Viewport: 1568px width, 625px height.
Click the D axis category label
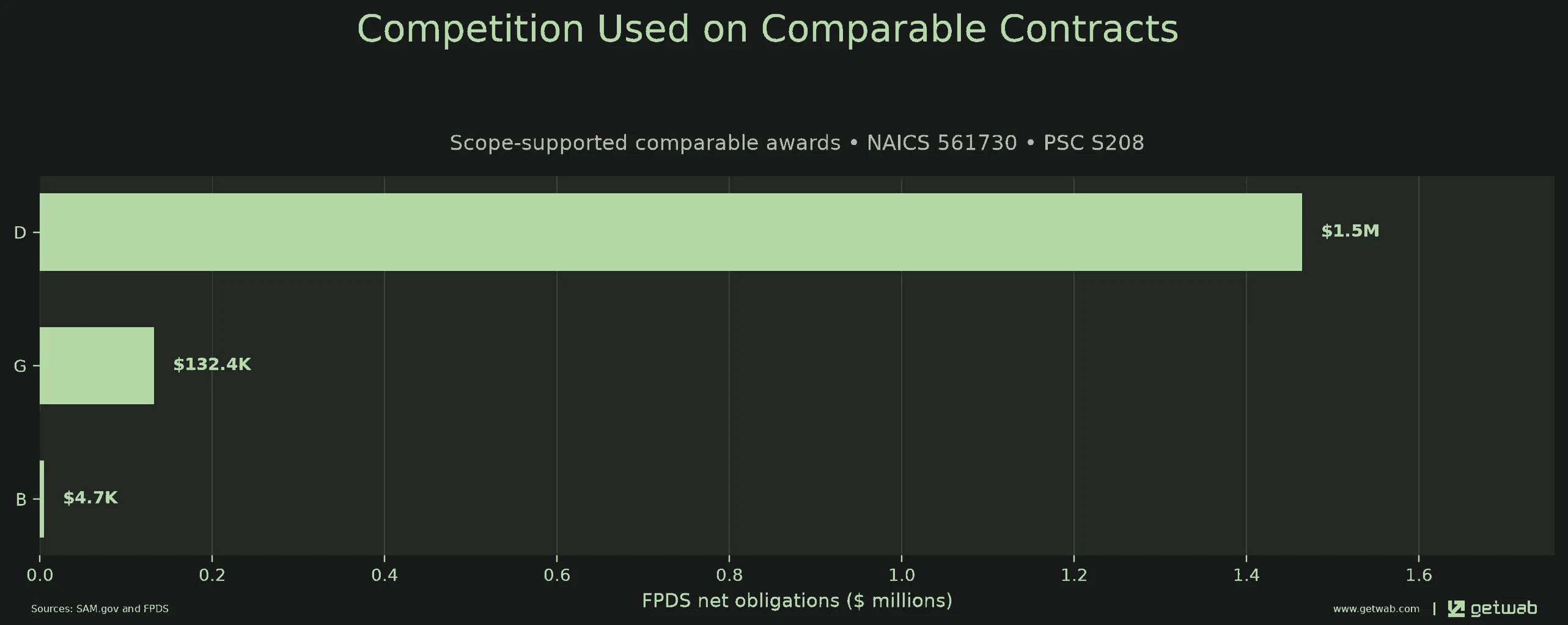point(20,233)
